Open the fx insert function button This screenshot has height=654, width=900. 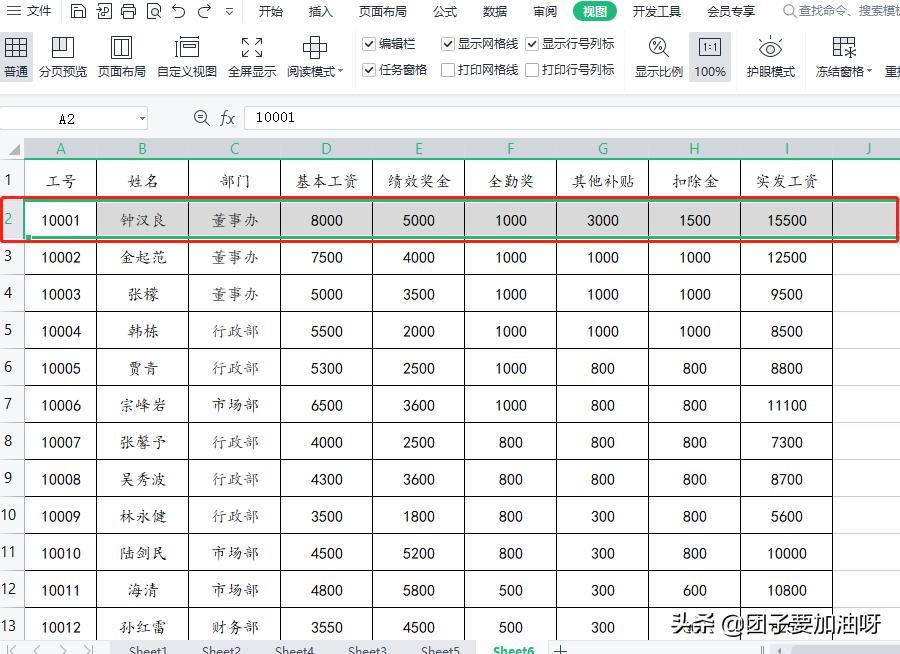click(228, 118)
